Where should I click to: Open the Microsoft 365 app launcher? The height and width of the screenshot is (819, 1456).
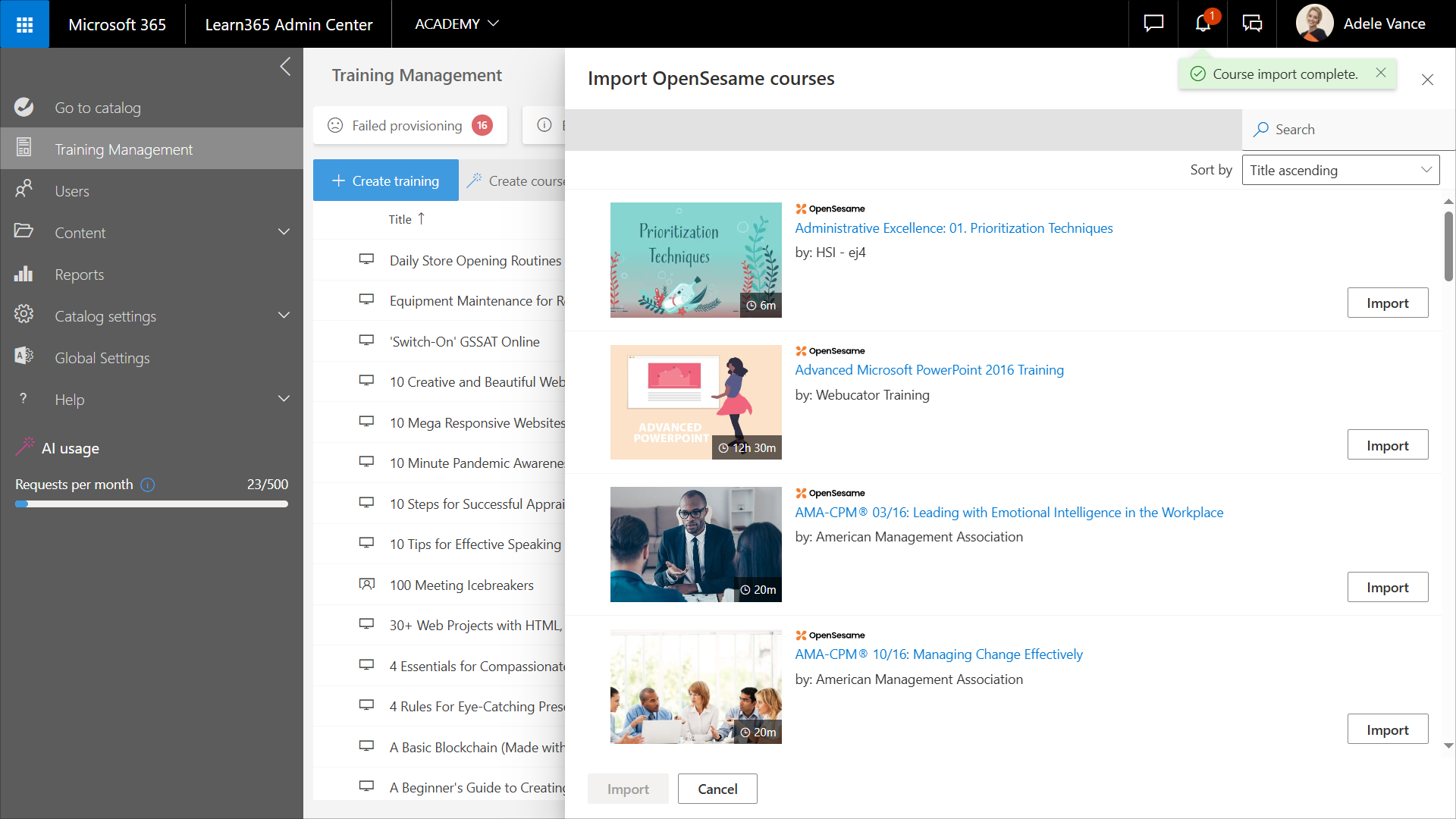[x=24, y=24]
